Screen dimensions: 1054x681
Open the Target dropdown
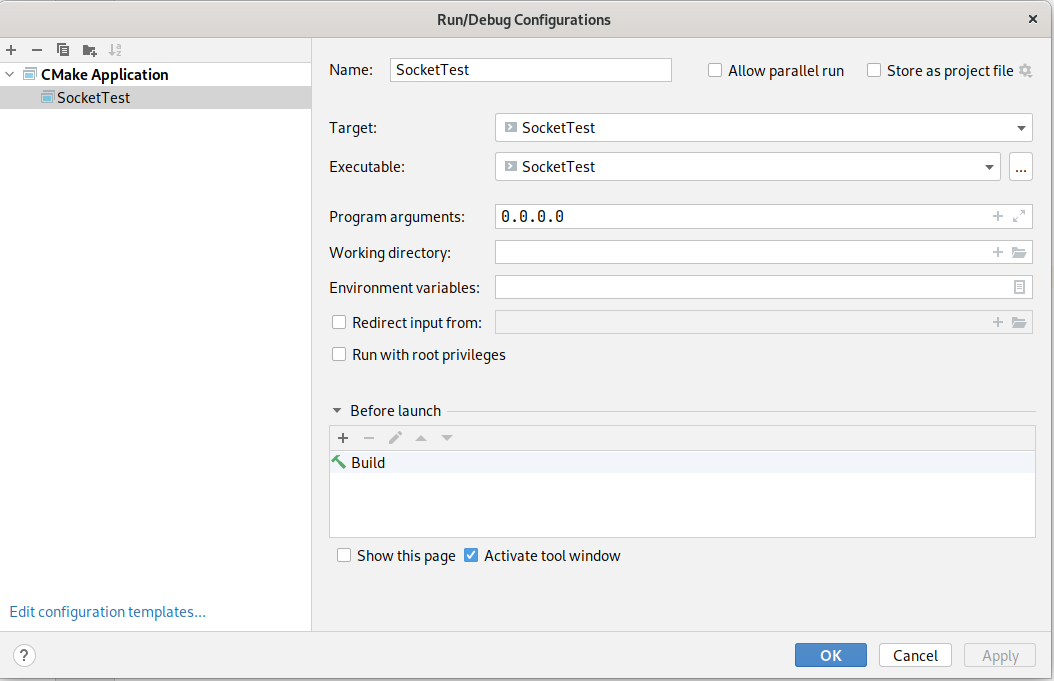(1022, 128)
